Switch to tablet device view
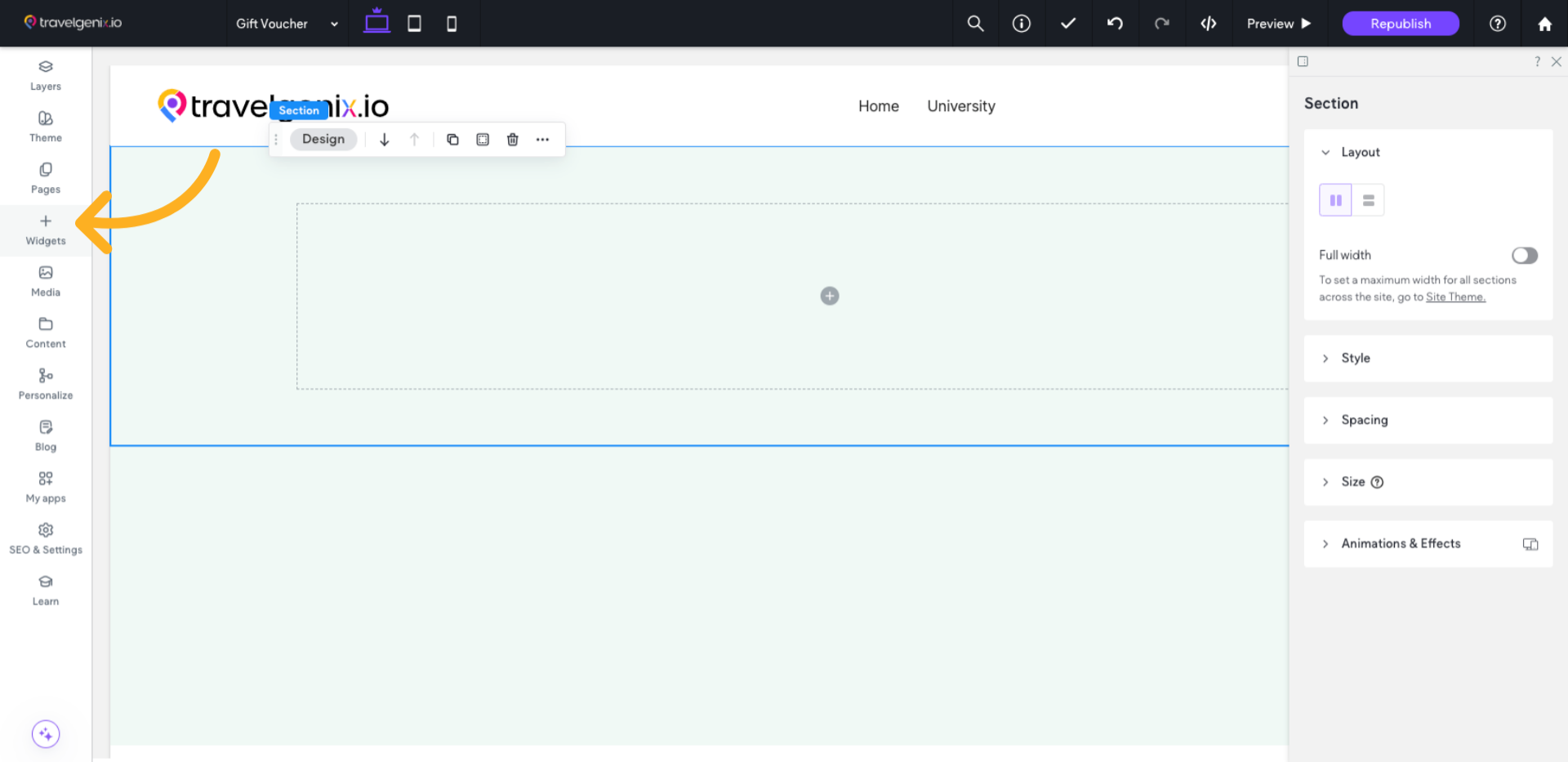The height and width of the screenshot is (762, 1568). pyautogui.click(x=414, y=24)
